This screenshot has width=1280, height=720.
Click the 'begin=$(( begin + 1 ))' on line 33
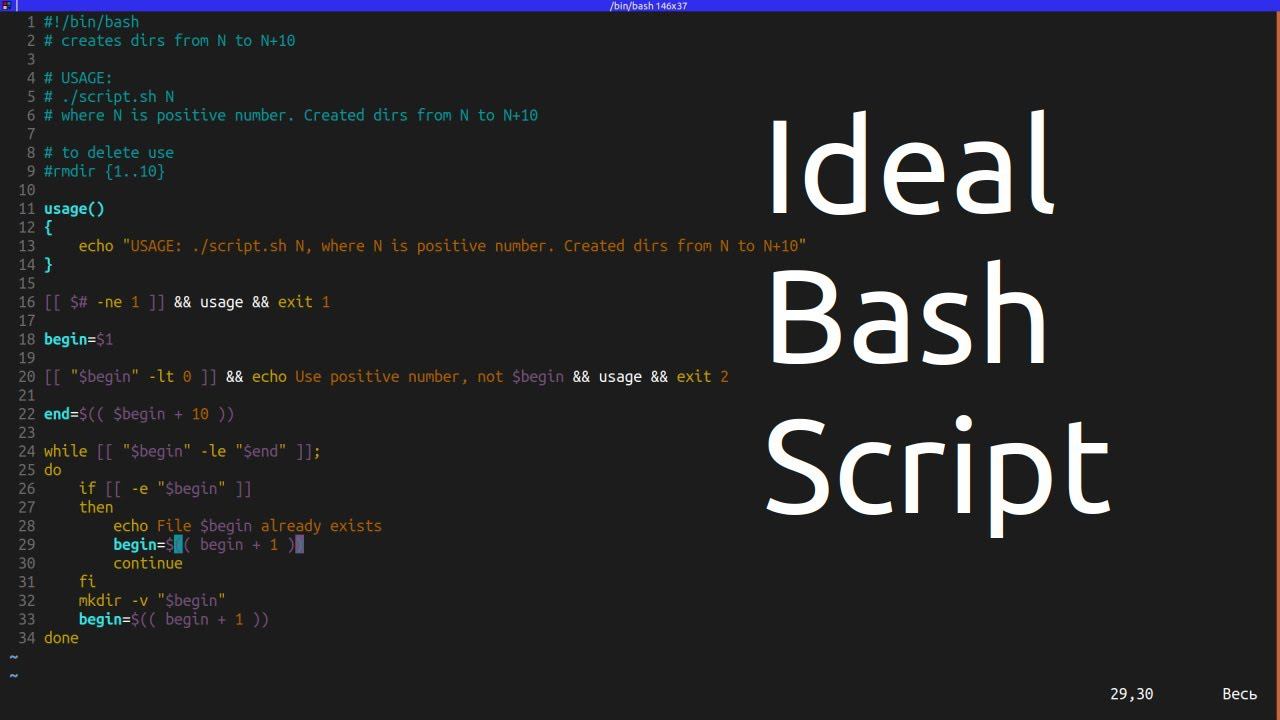point(174,620)
